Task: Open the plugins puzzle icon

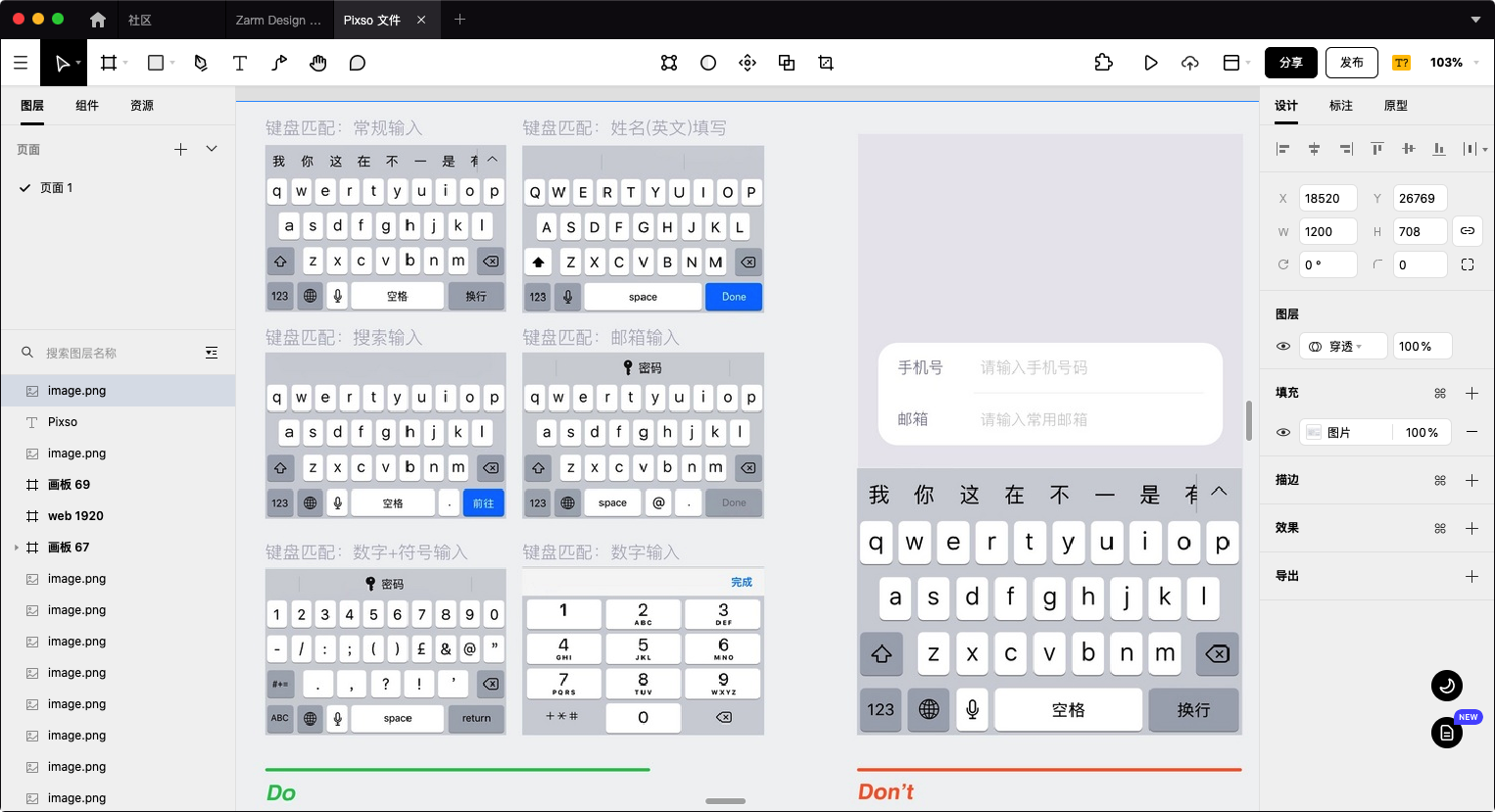Action: (x=1104, y=63)
